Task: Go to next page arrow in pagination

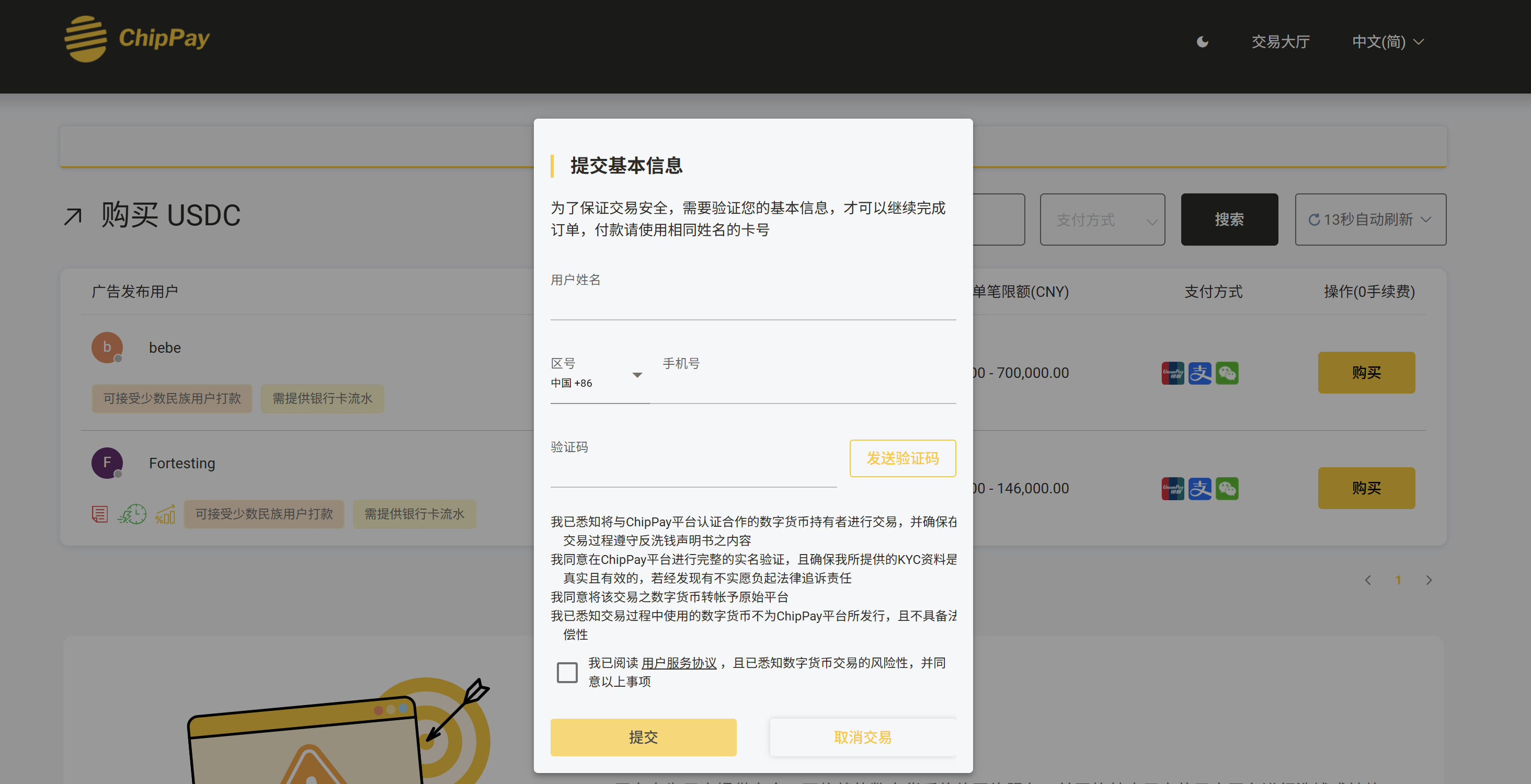Action: pyautogui.click(x=1429, y=580)
